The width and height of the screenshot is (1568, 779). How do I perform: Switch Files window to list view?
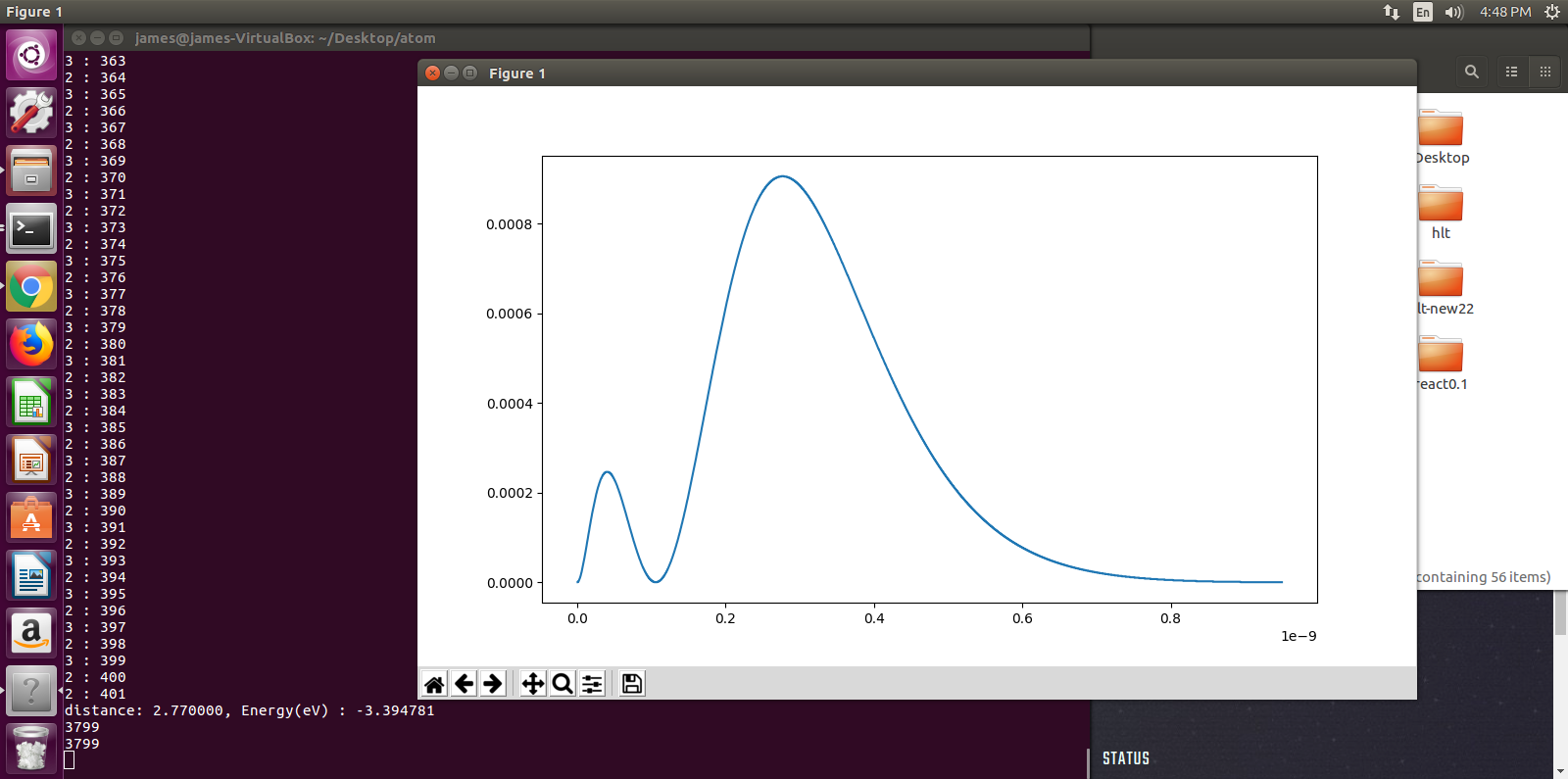point(1512,72)
